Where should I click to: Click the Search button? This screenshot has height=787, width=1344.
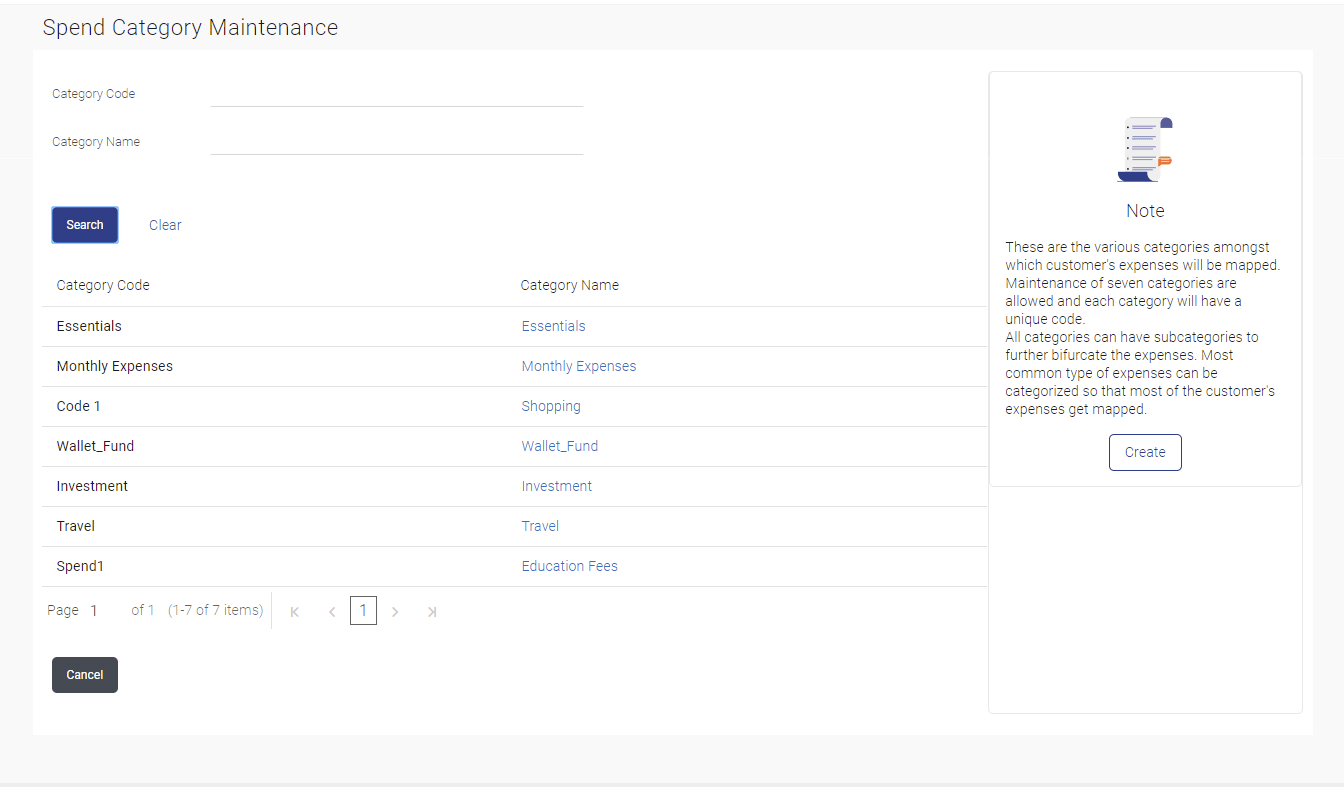coord(85,225)
